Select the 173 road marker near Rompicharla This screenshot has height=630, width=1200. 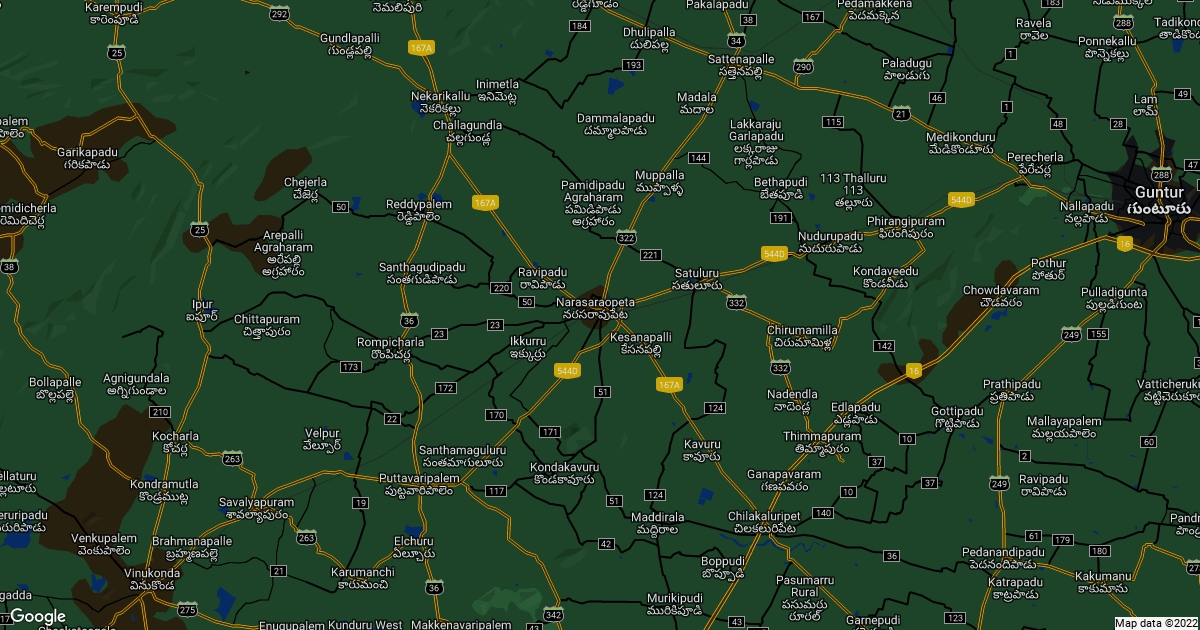pos(350,368)
